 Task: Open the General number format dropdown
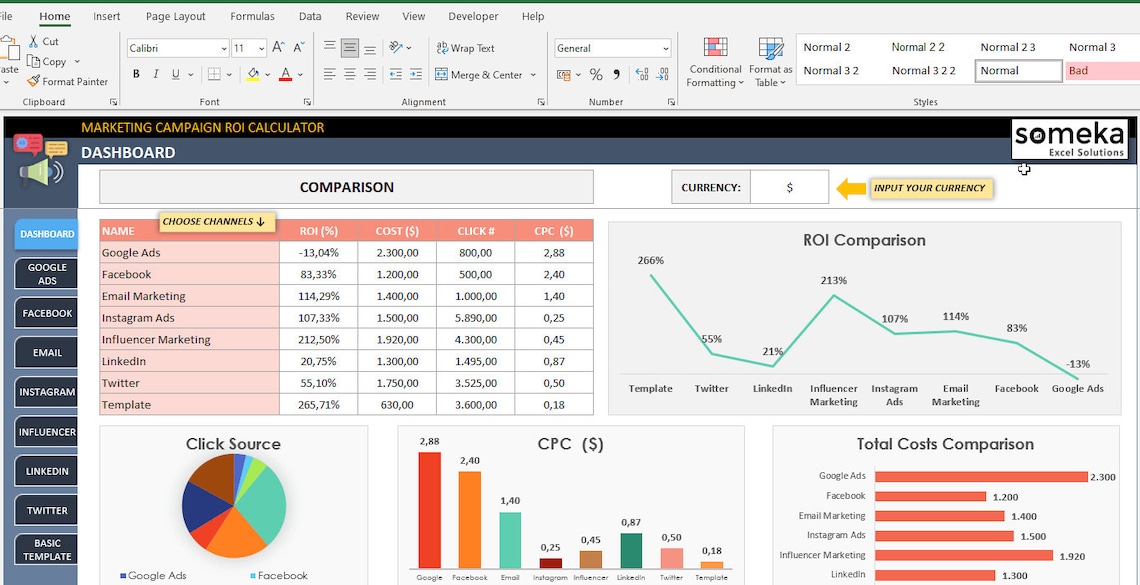(x=666, y=48)
